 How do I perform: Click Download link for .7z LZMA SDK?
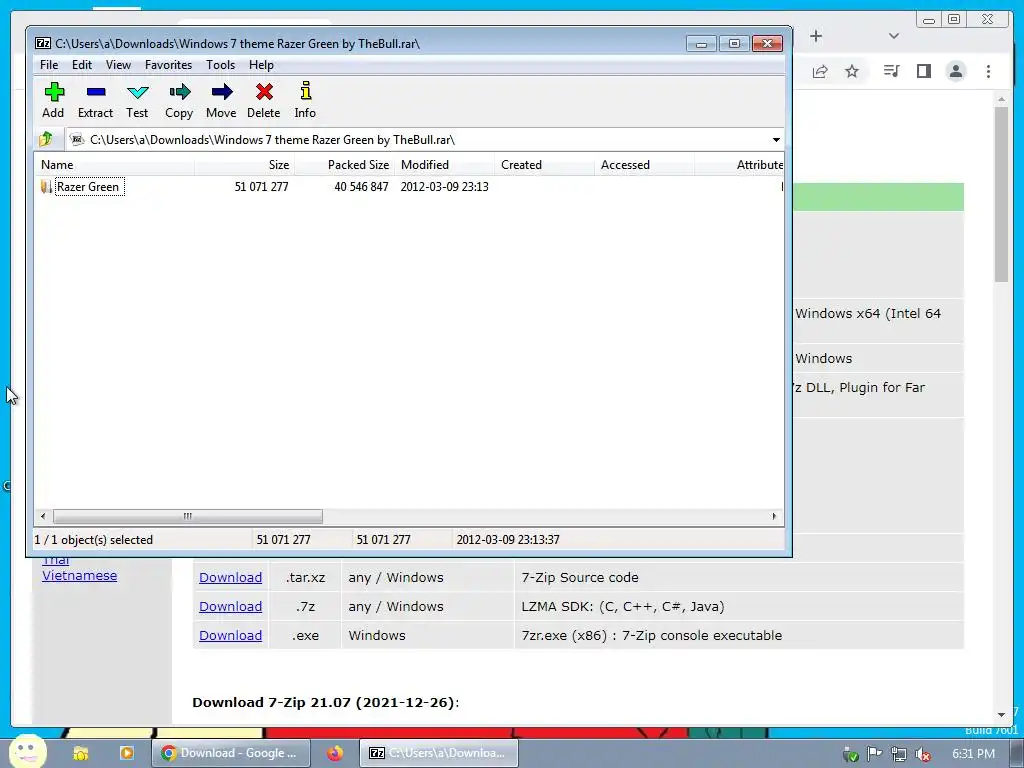pos(231,606)
